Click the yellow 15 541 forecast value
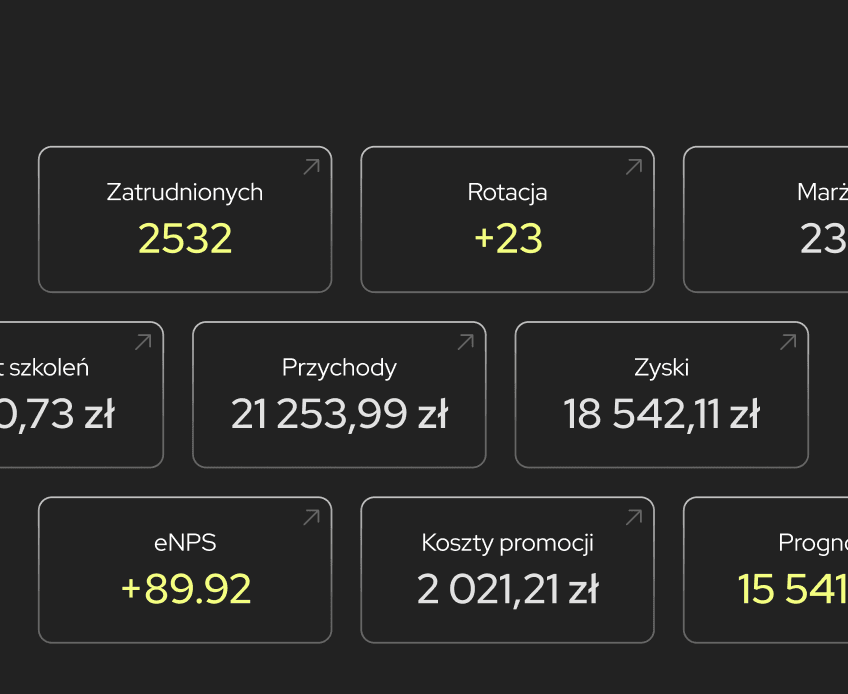 click(x=792, y=589)
